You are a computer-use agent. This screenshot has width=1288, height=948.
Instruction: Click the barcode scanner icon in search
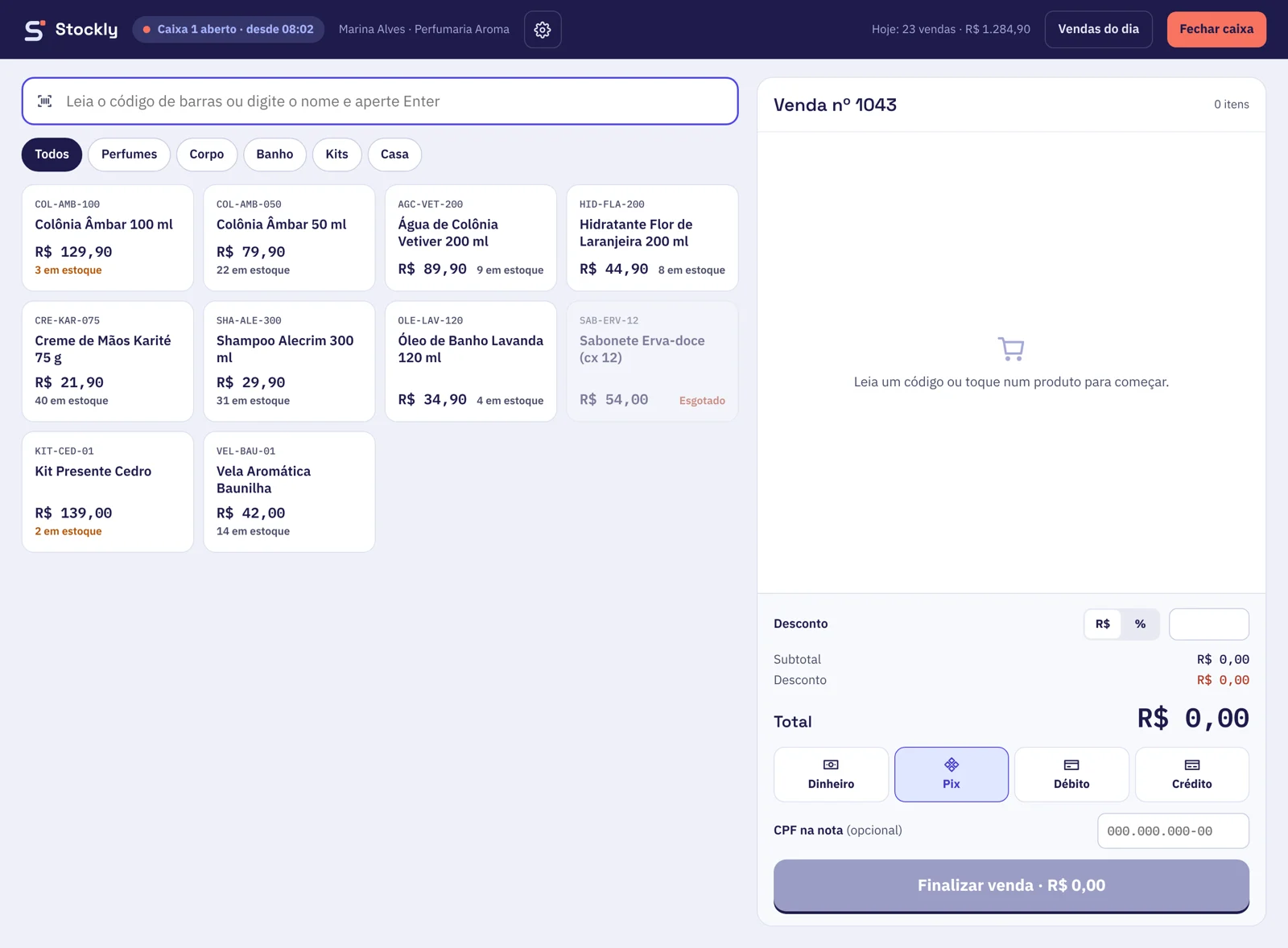[45, 101]
